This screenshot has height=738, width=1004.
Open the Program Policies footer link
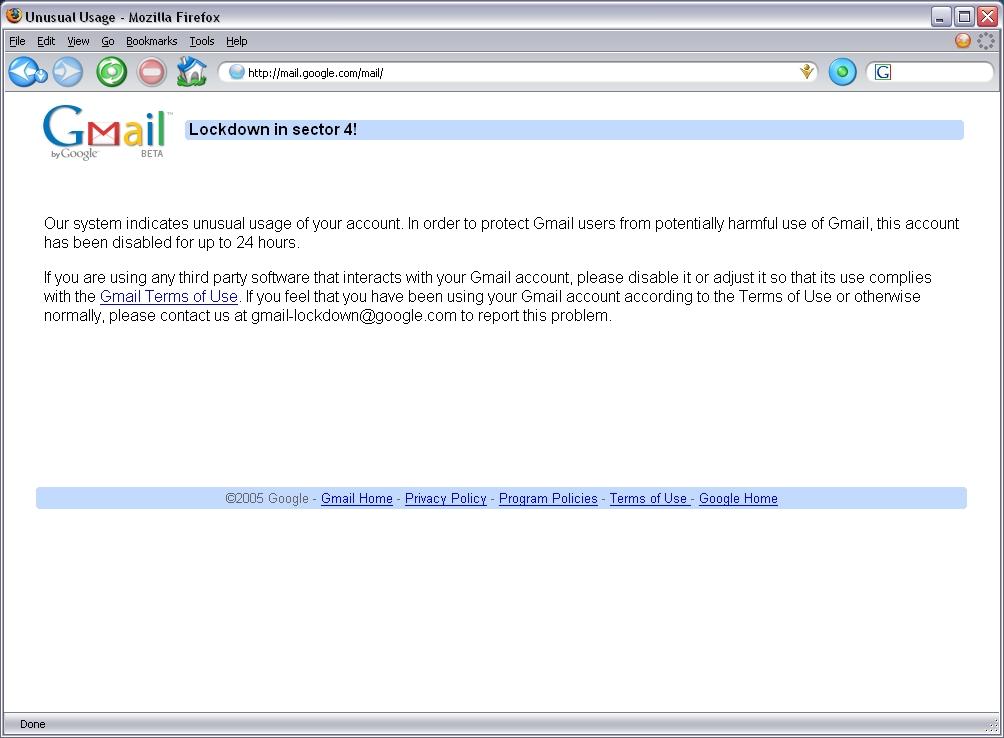coord(548,499)
